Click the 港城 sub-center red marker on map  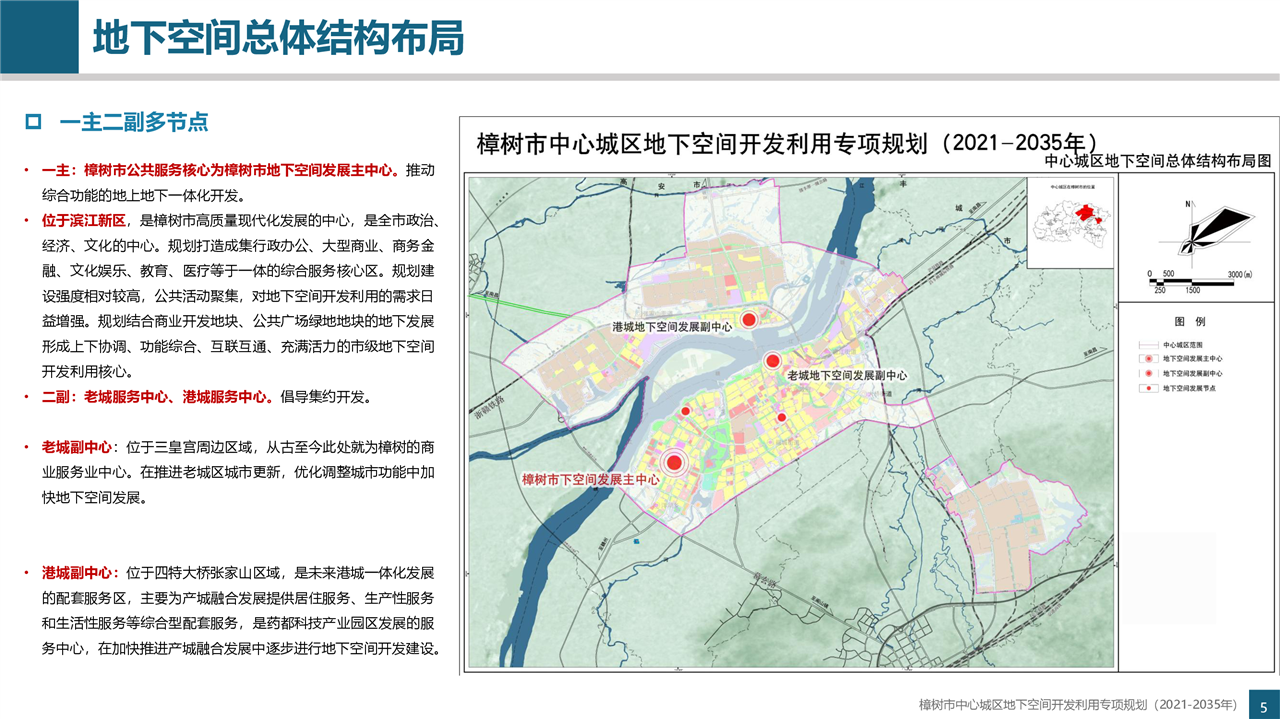pyautogui.click(x=747, y=318)
